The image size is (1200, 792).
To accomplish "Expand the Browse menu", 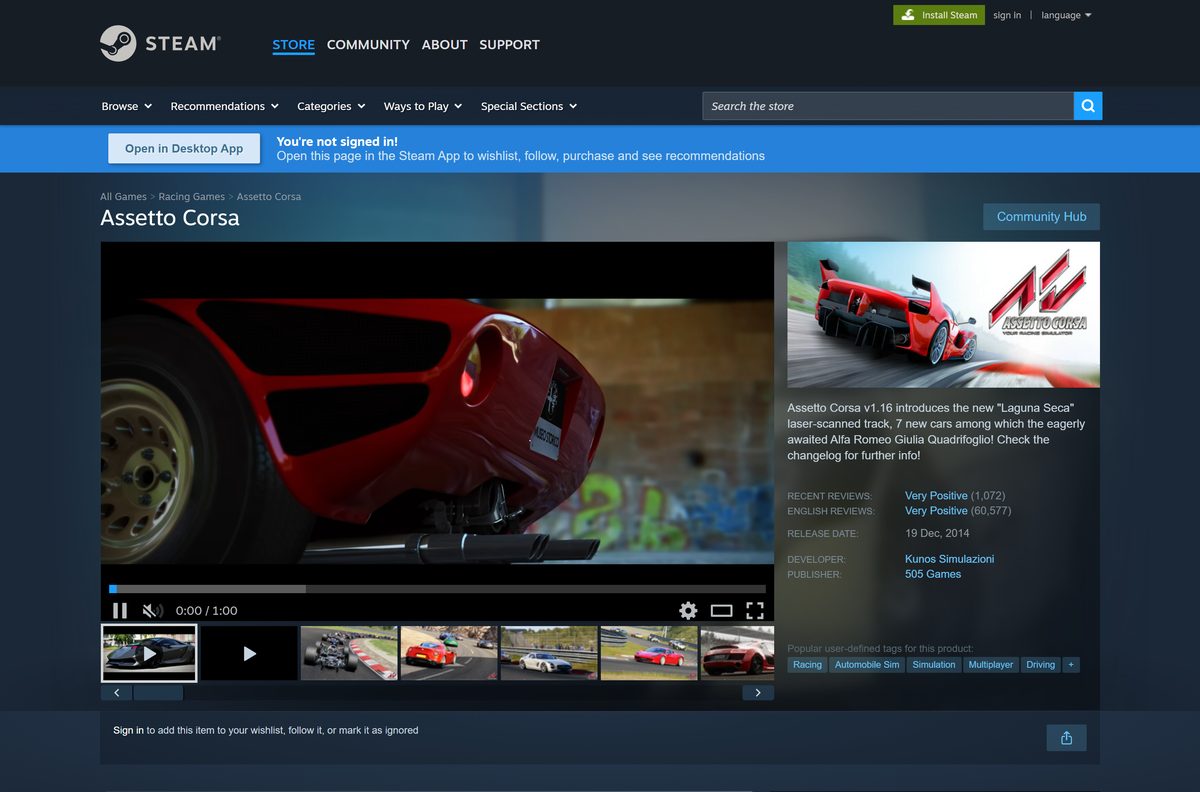I will tap(127, 106).
